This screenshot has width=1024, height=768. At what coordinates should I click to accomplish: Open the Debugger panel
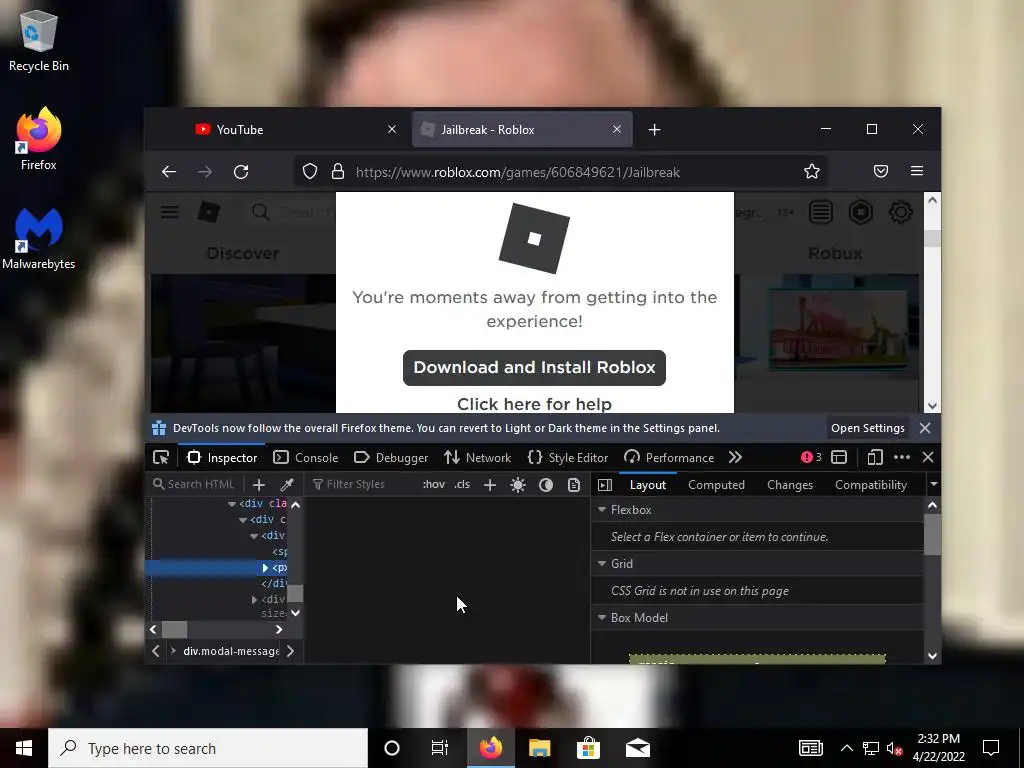pos(391,457)
